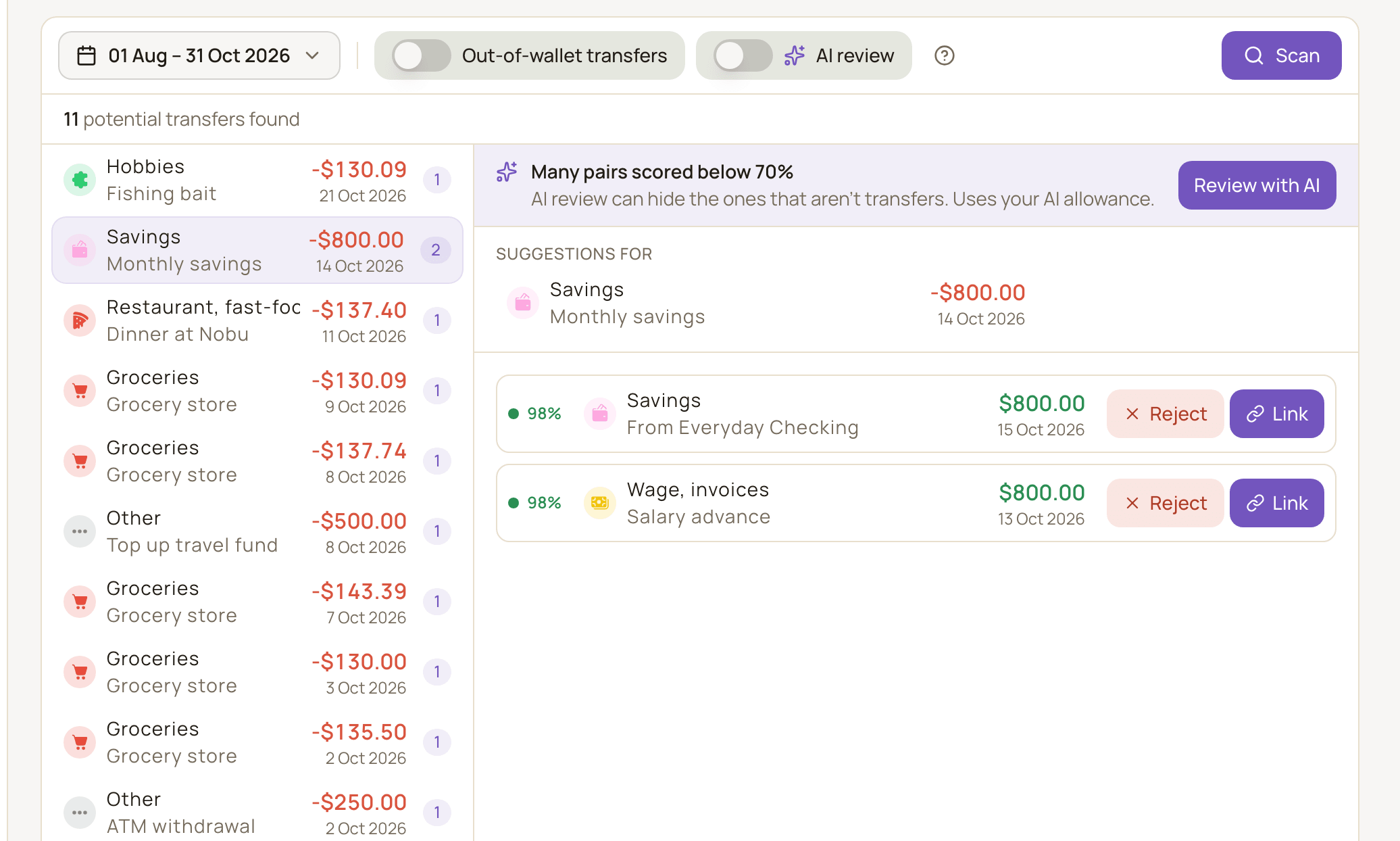Click the cart icon for 8 Oct Groceries
This screenshot has width=1400, height=841.
click(x=80, y=461)
